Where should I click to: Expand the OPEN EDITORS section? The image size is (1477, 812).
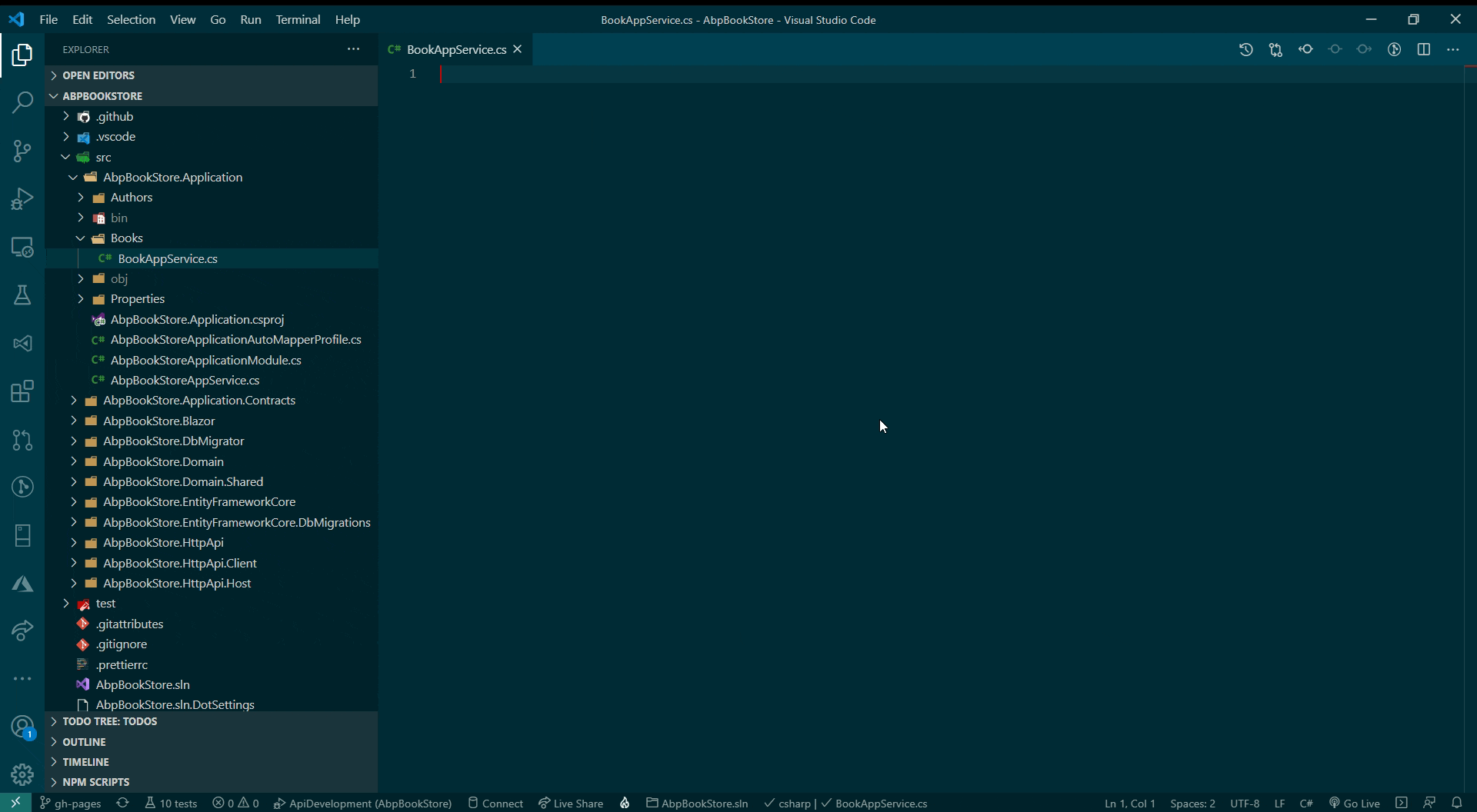coord(212,75)
